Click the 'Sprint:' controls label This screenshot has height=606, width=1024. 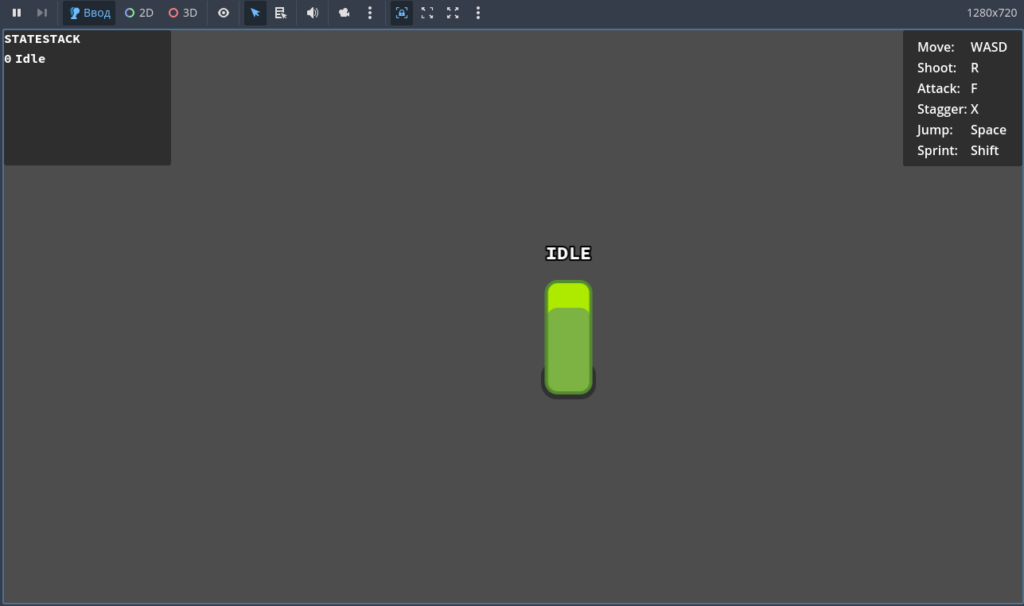tap(937, 150)
